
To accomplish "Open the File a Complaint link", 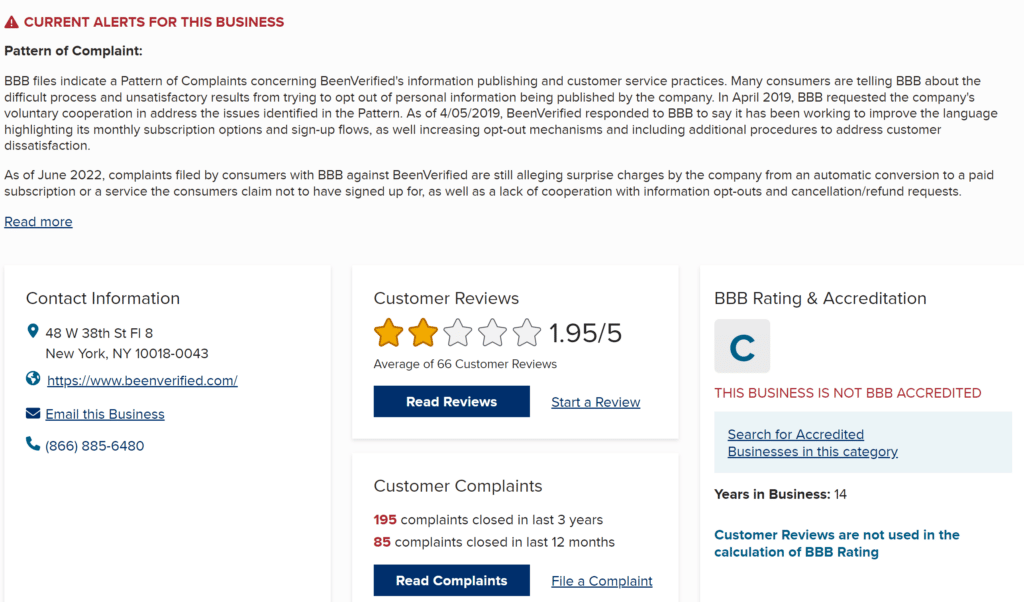I will [x=601, y=581].
